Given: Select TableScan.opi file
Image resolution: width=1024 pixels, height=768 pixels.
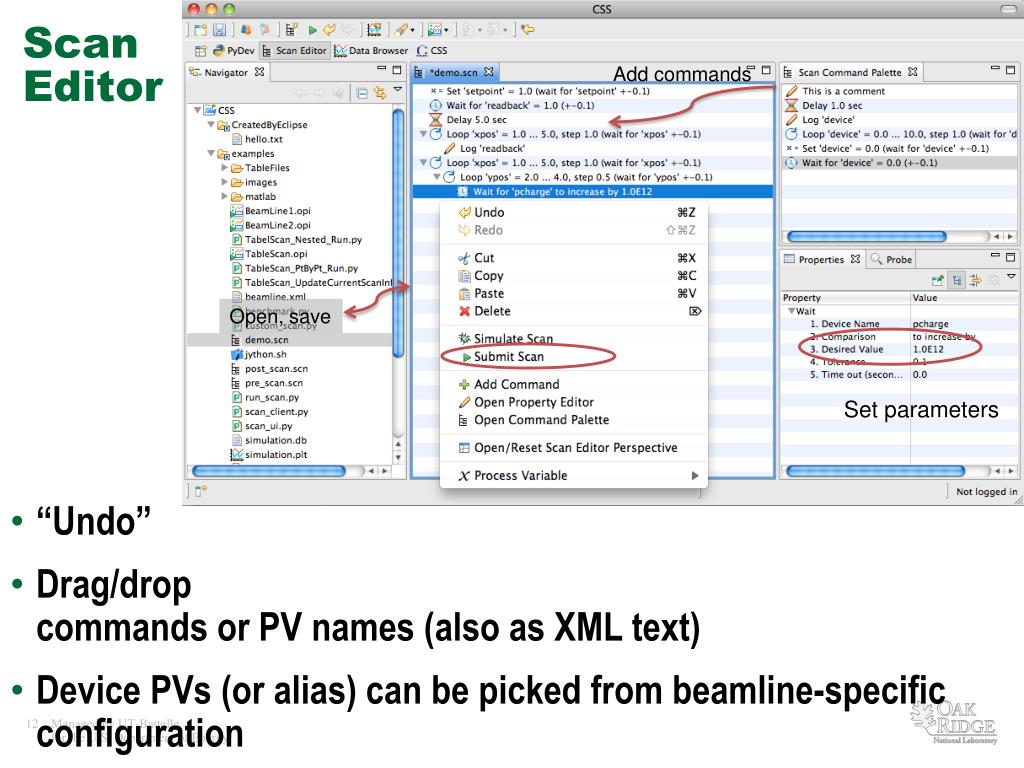Looking at the screenshot, I should click(x=276, y=253).
